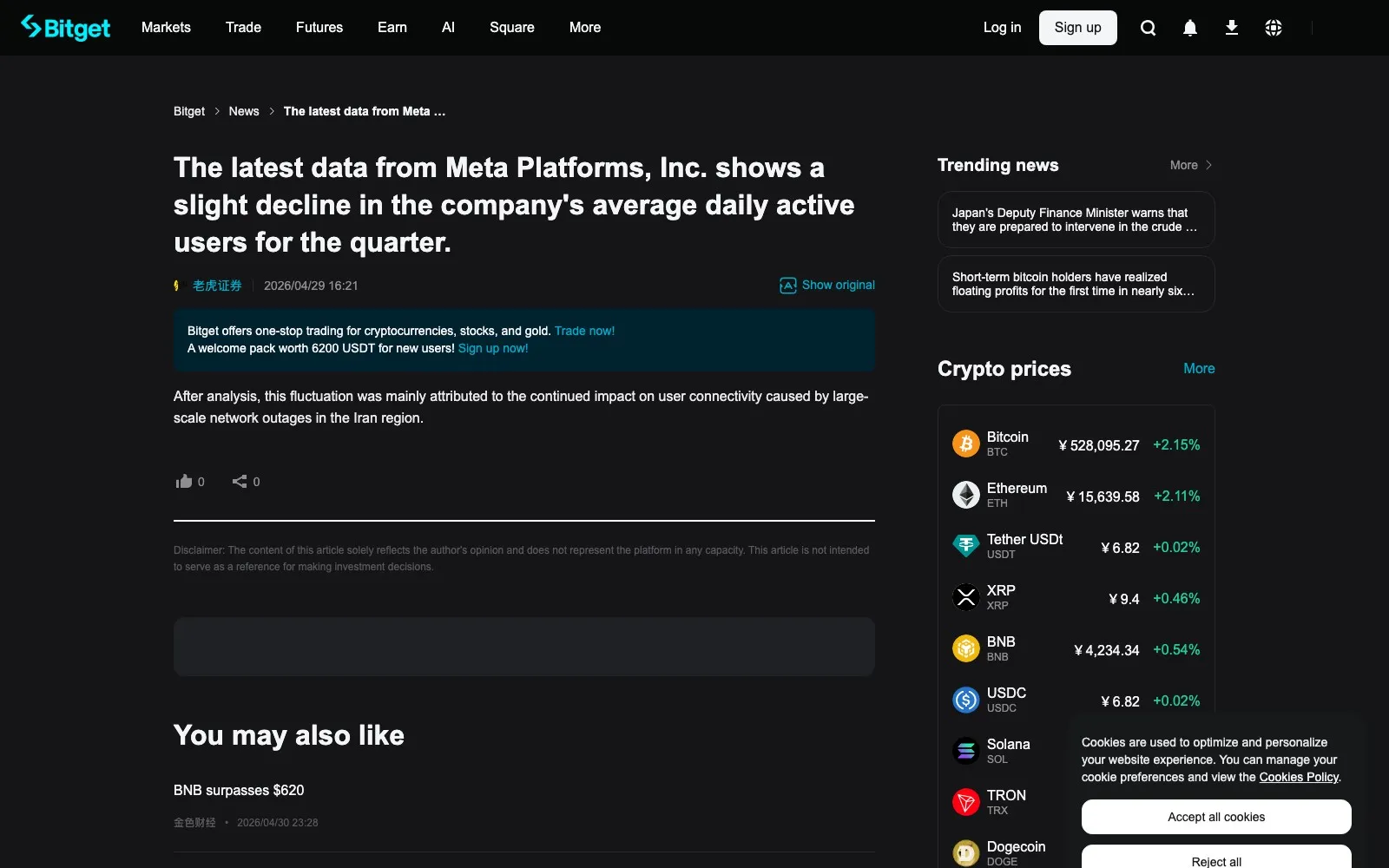
Task: Go to News breadcrumb link
Action: pos(244,111)
